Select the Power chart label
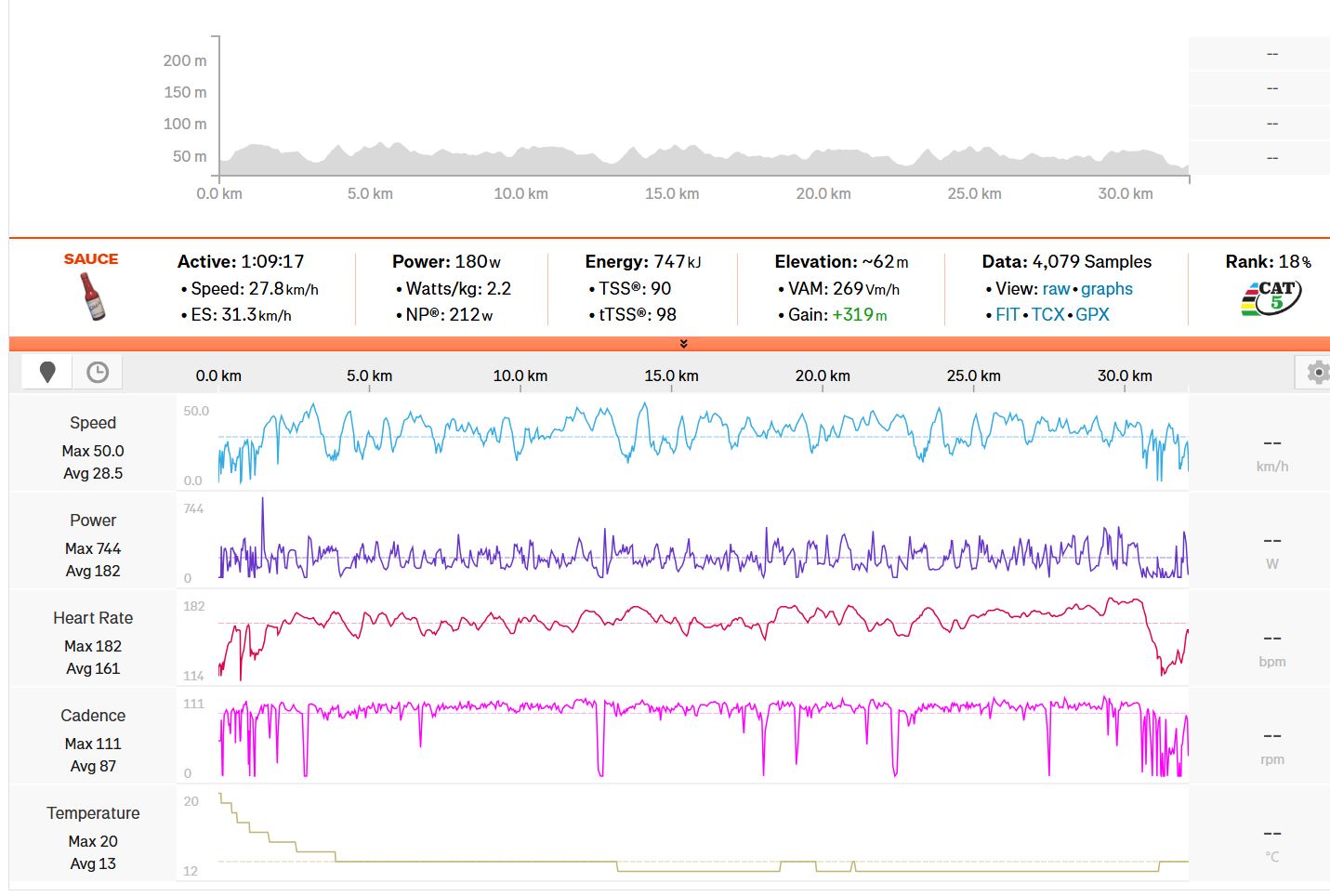Image resolution: width=1330 pixels, height=896 pixels. [93, 520]
